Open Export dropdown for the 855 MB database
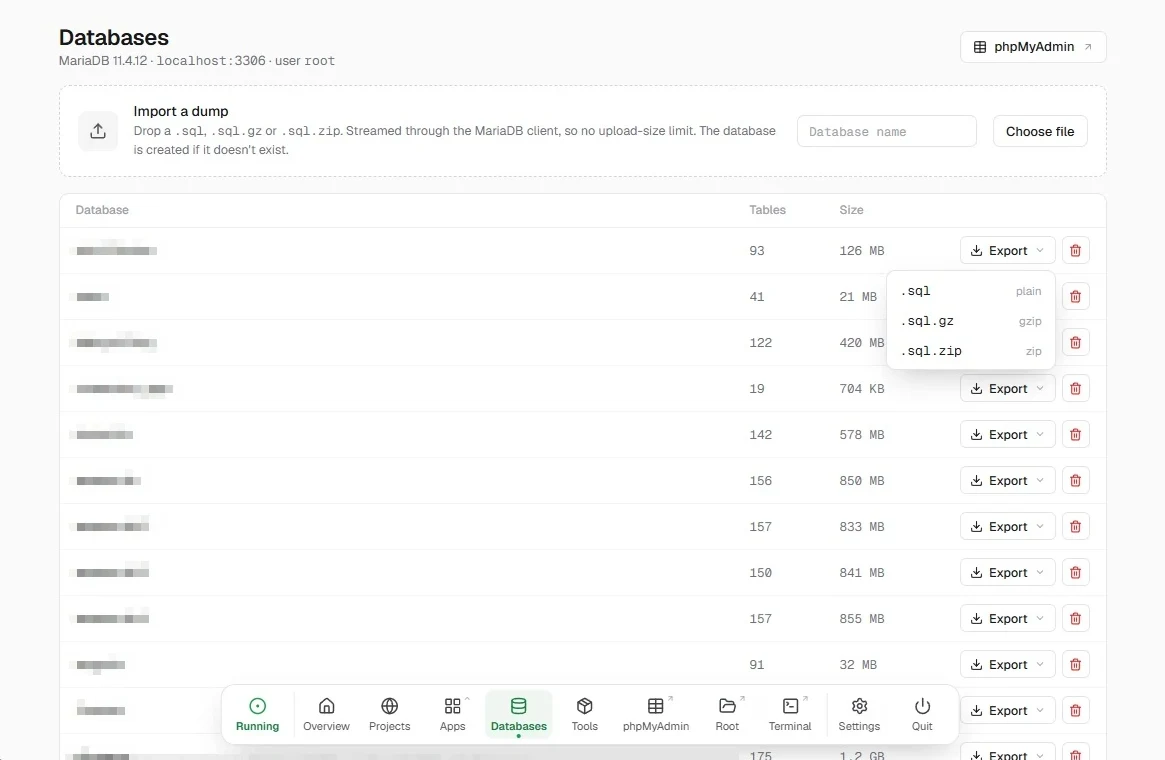 (x=1007, y=619)
